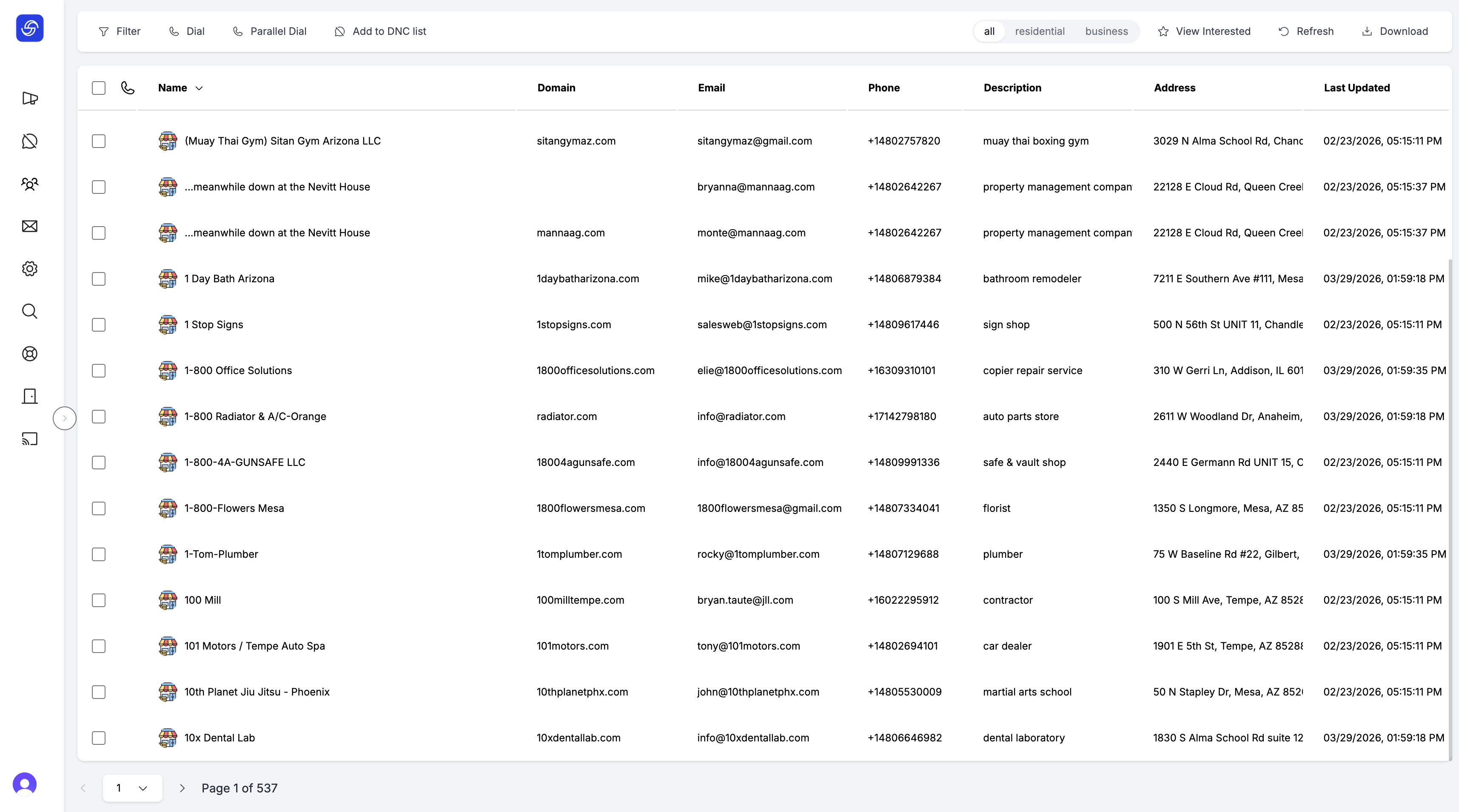Open the settings gear in sidebar
Screen dimensions: 1459x812
point(29,269)
